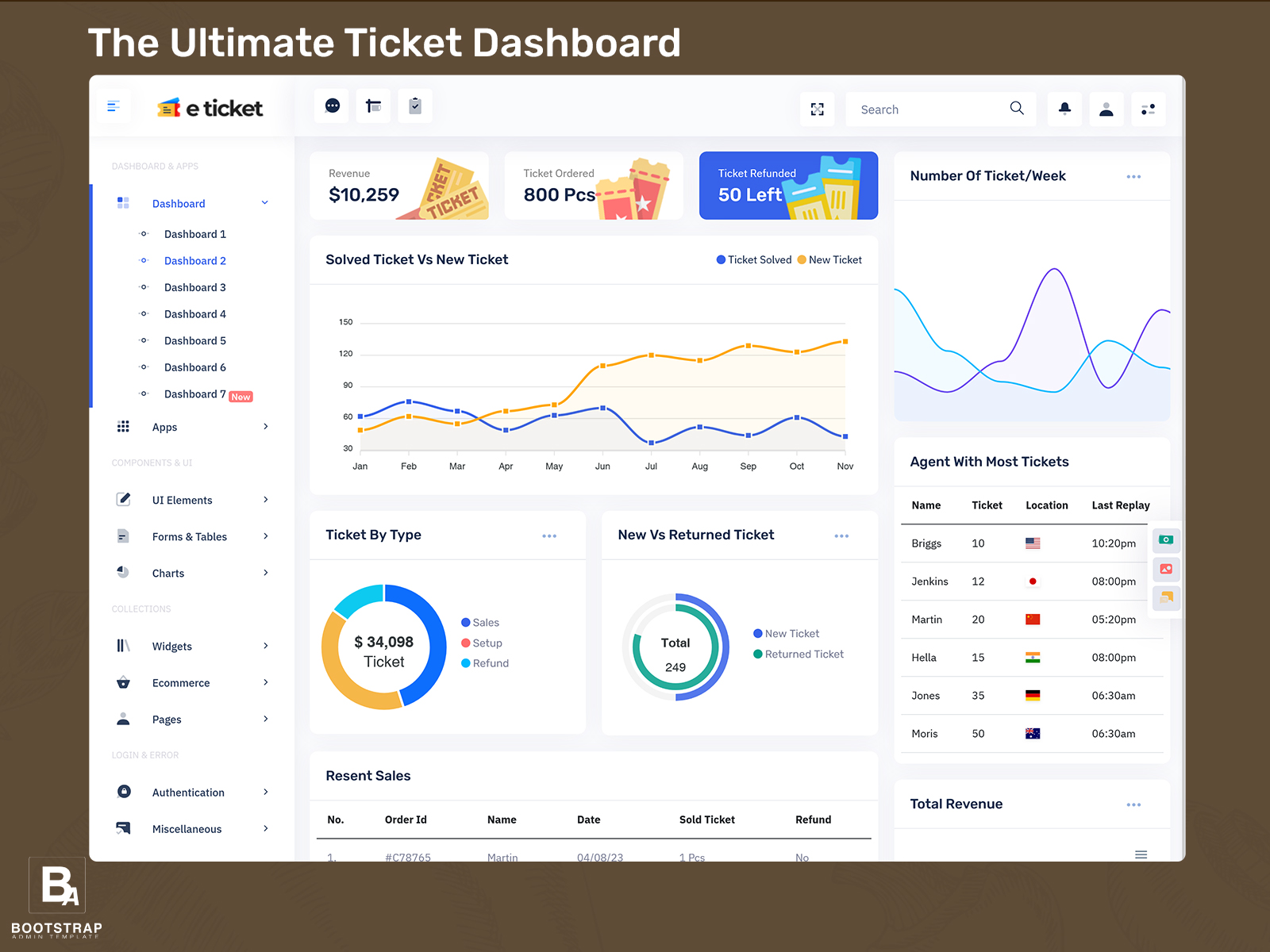Open the task board icon in header
Image resolution: width=1270 pixels, height=952 pixels.
(373, 106)
